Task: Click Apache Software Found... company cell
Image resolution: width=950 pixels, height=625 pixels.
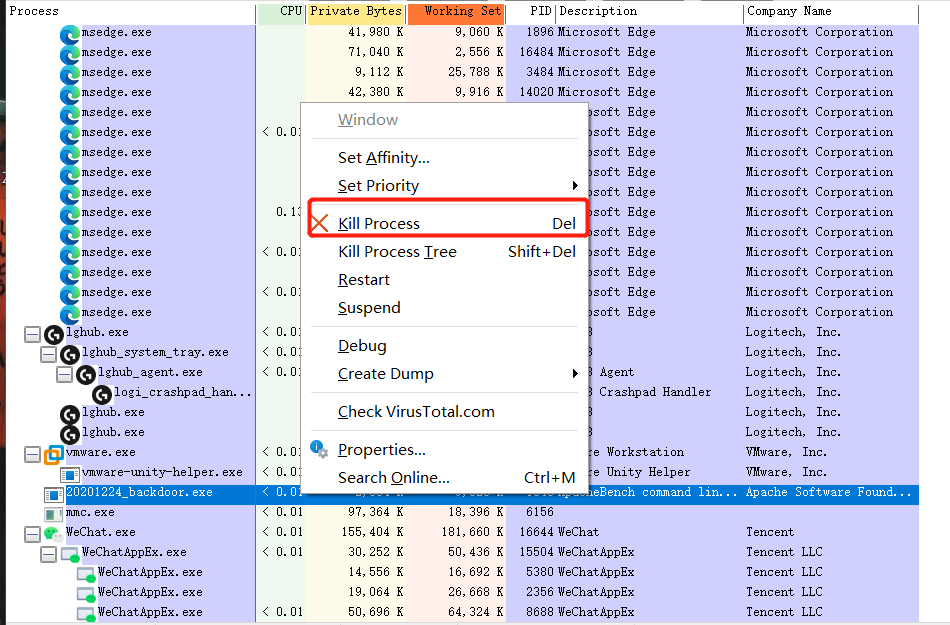Action: 828,492
